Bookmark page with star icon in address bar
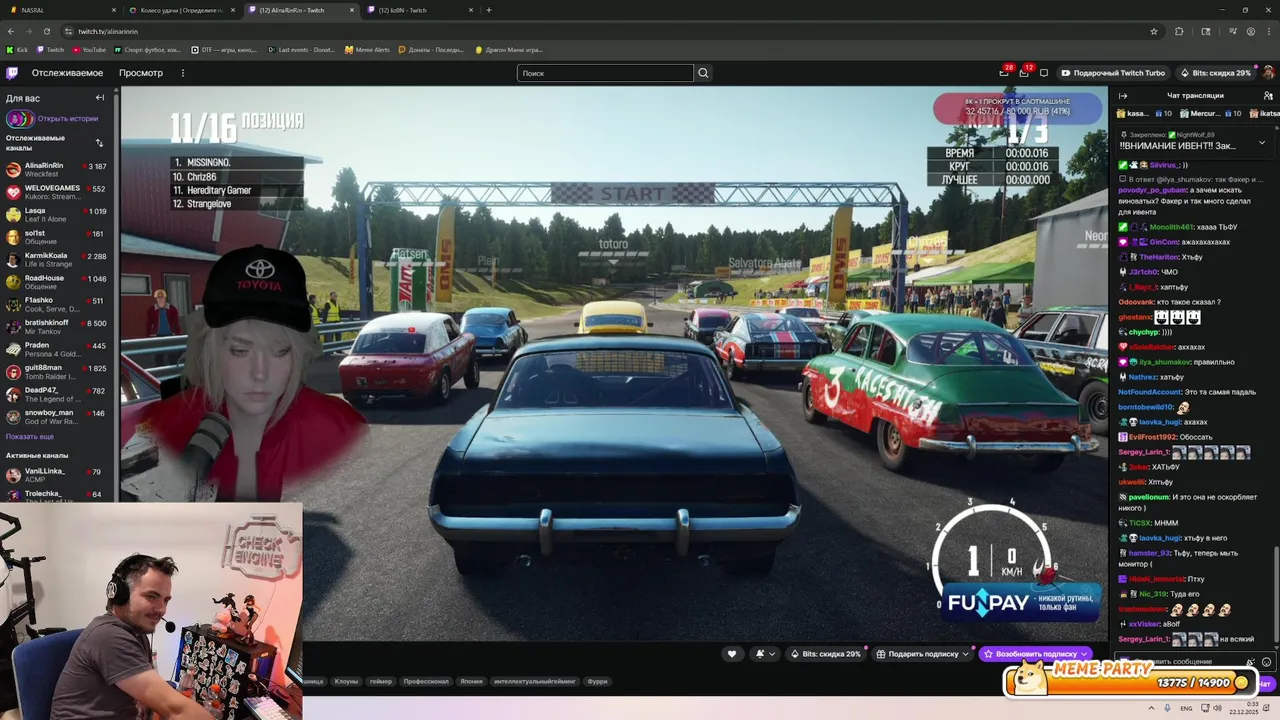 [1154, 32]
